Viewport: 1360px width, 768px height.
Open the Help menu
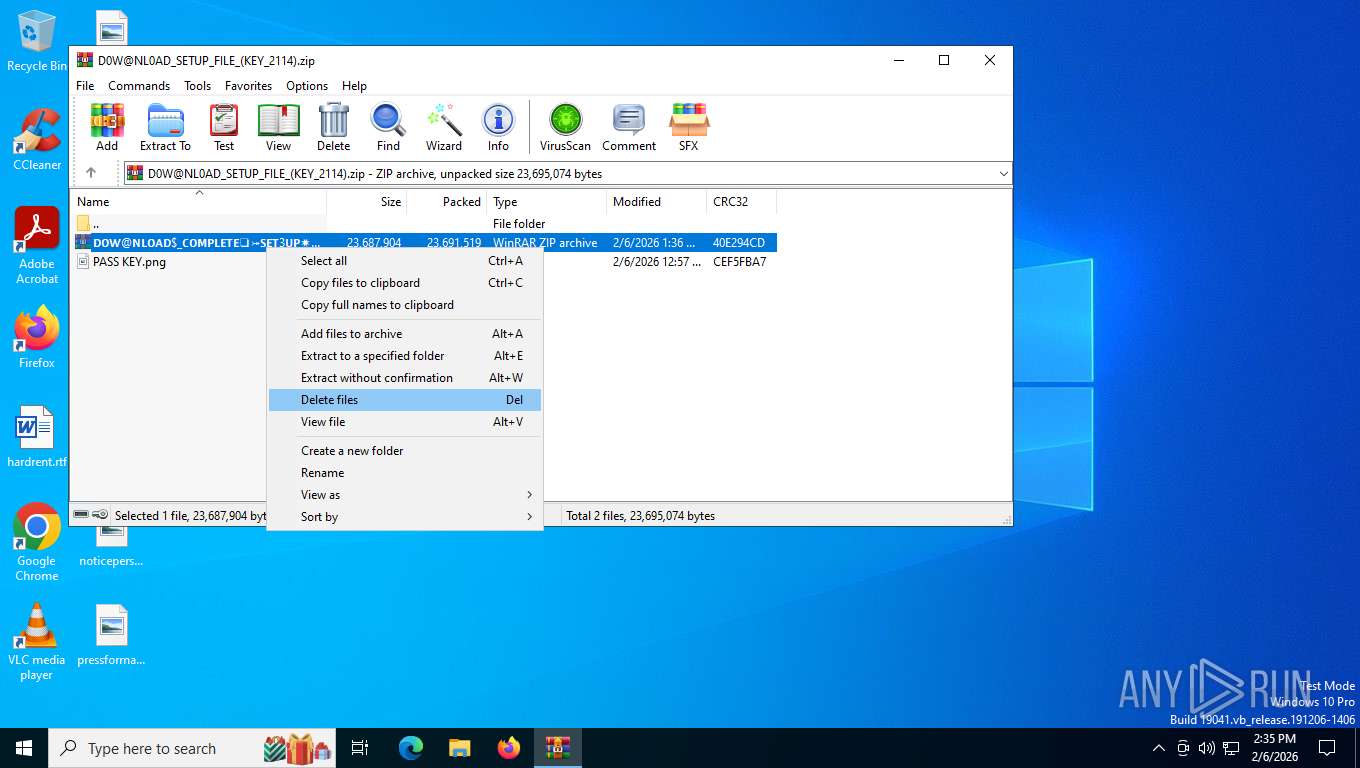point(354,86)
